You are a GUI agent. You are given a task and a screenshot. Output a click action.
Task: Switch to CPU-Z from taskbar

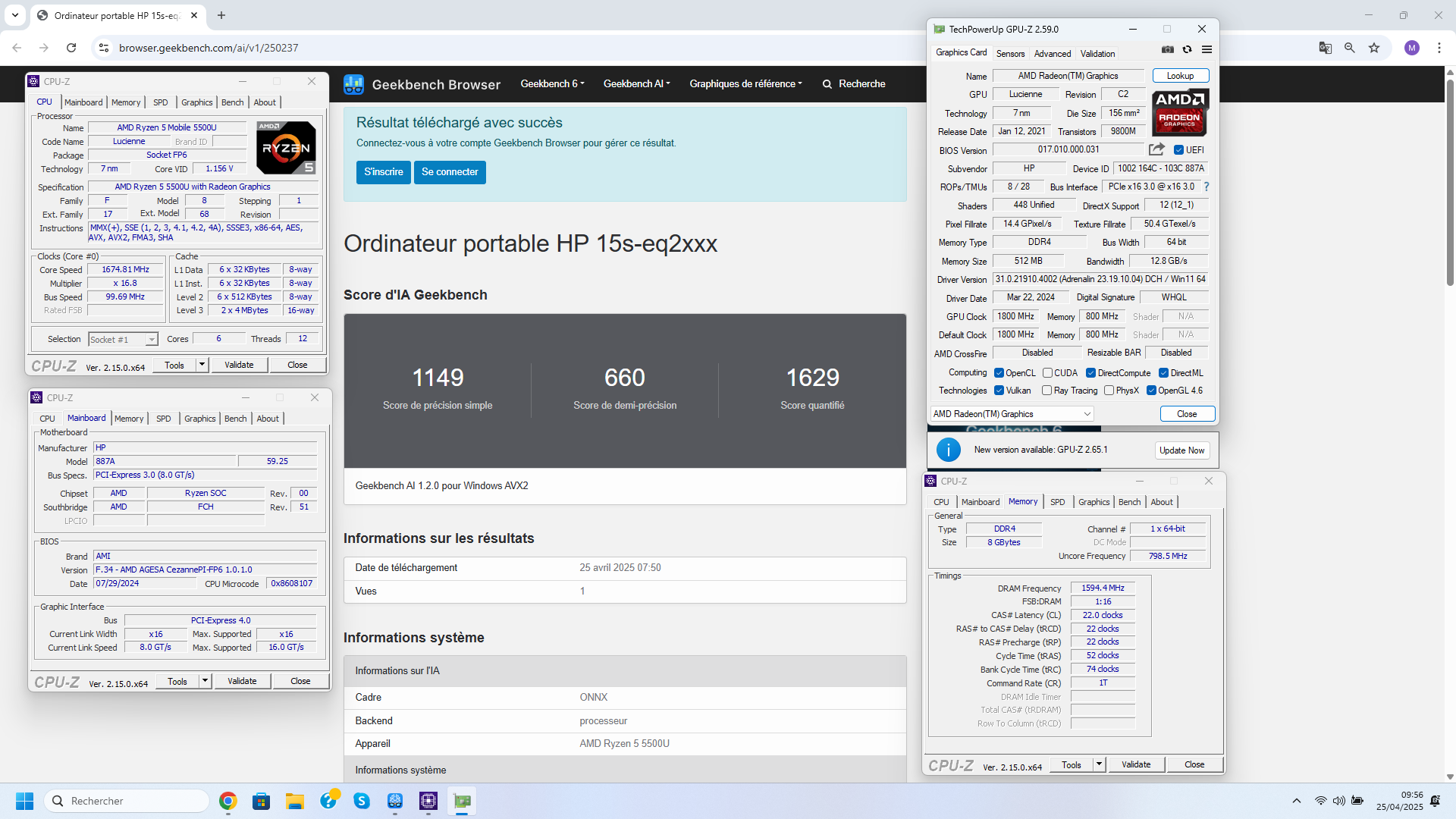coord(428,801)
